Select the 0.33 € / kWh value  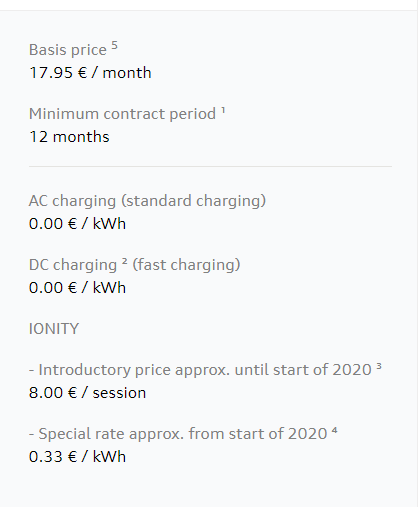click(x=77, y=457)
